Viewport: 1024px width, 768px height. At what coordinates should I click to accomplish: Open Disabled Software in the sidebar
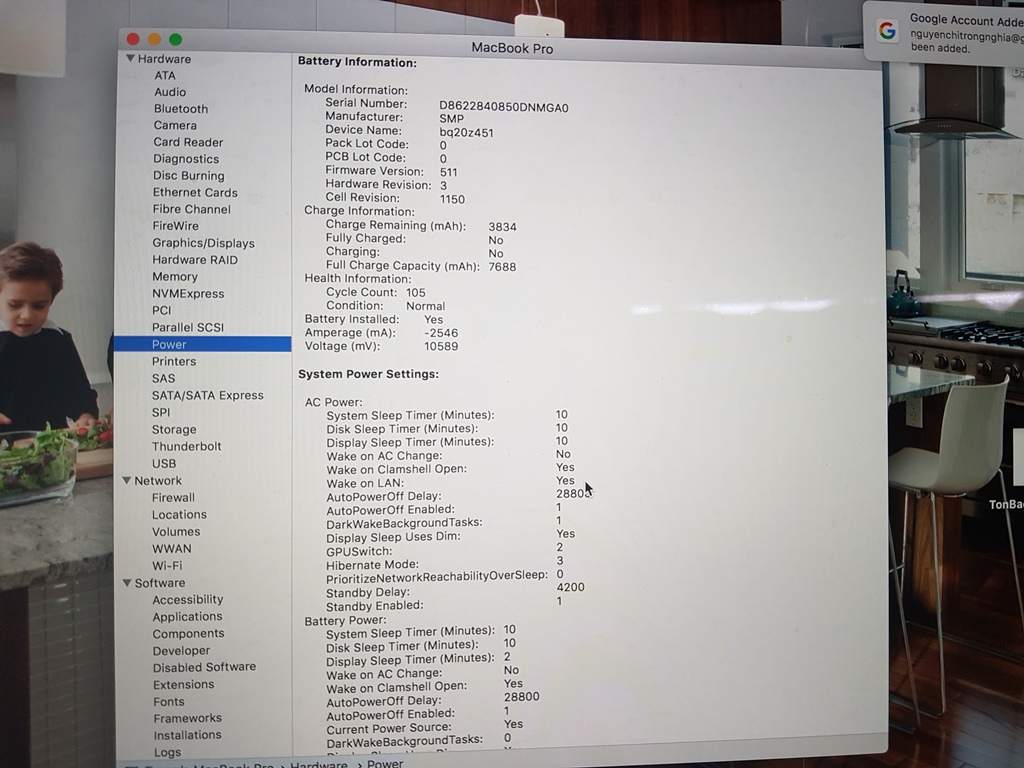pyautogui.click(x=204, y=667)
